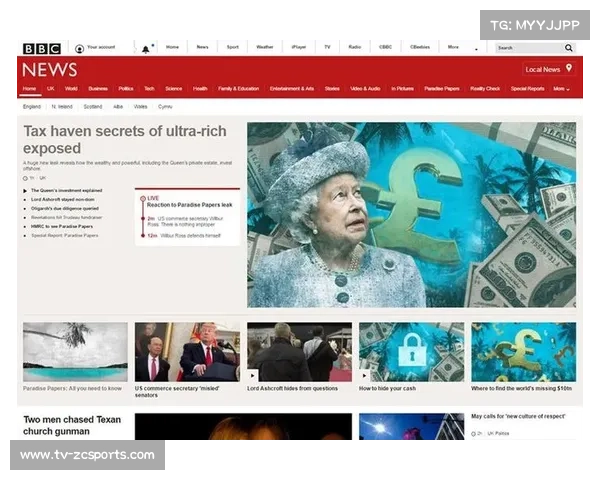
Task: Click the Local News location pin
Action: 569,69
